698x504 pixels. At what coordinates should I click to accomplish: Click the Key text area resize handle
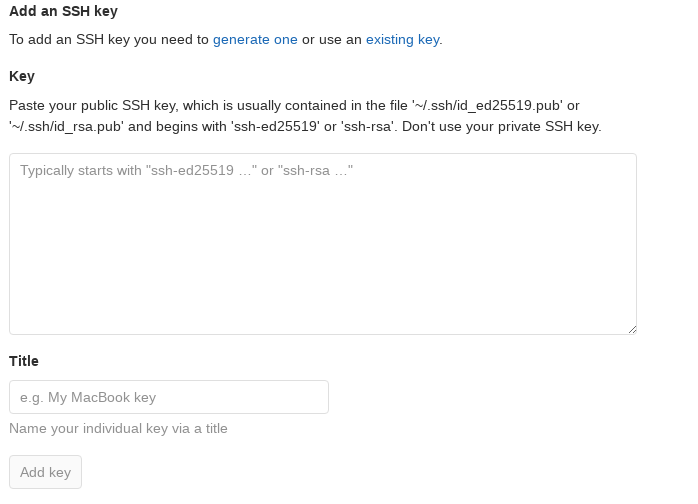coord(631,328)
